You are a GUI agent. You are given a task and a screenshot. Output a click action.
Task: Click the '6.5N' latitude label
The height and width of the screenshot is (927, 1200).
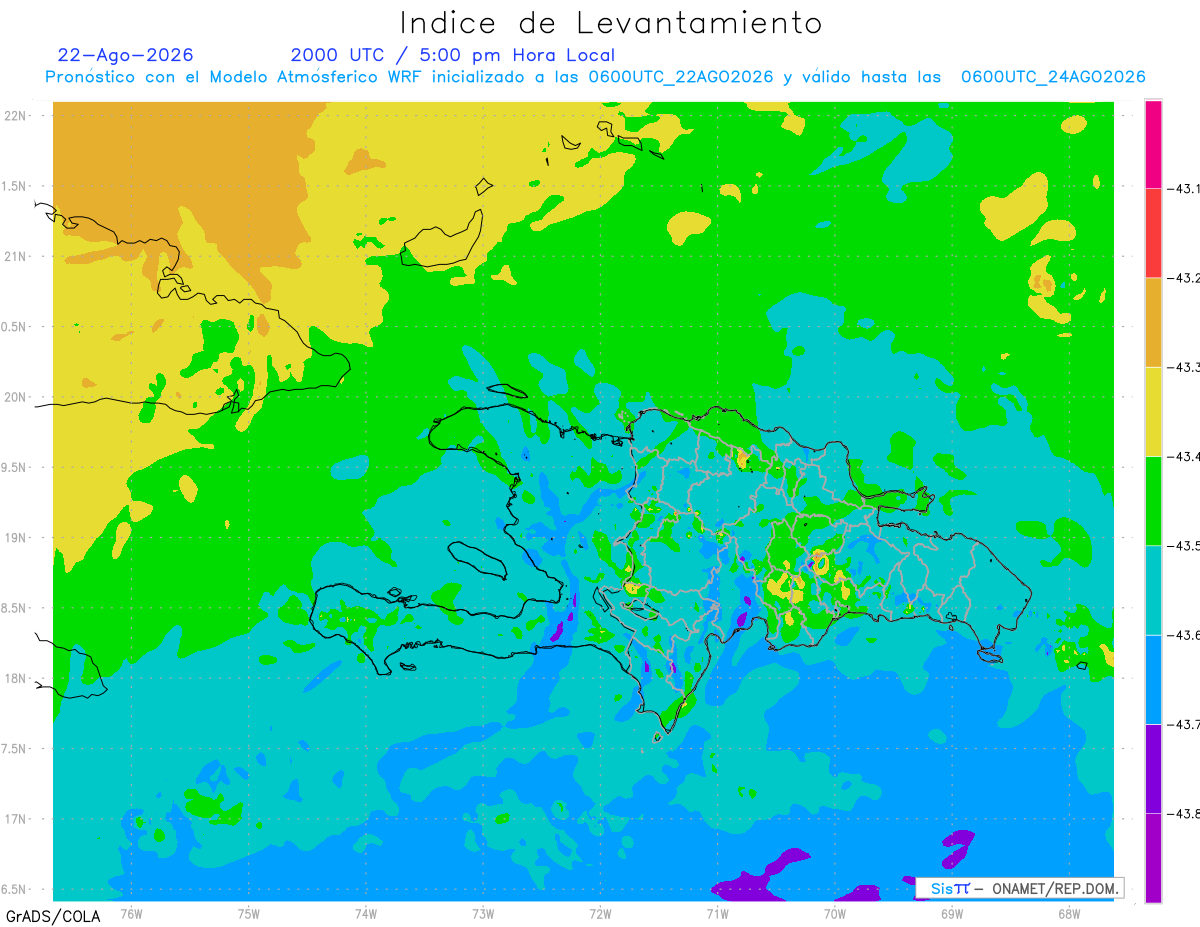(14, 889)
